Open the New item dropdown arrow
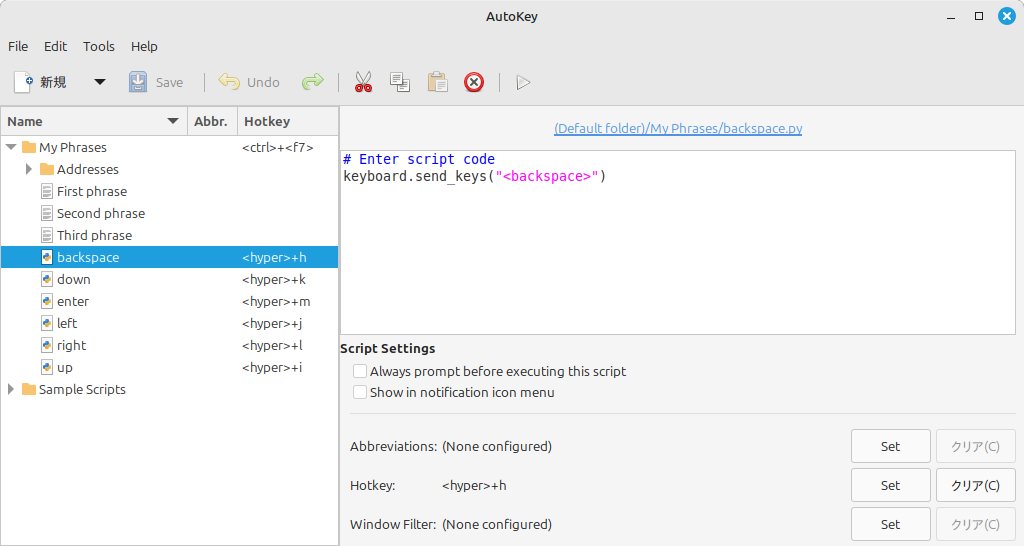The image size is (1024, 546). click(99, 82)
